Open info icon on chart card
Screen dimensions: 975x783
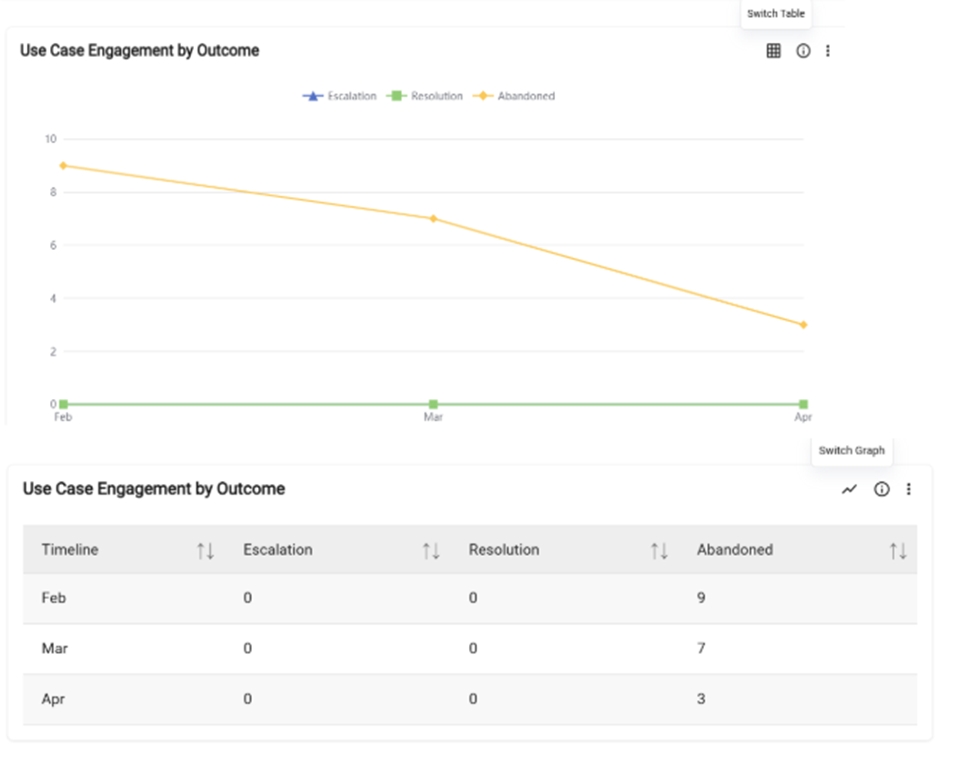[803, 51]
